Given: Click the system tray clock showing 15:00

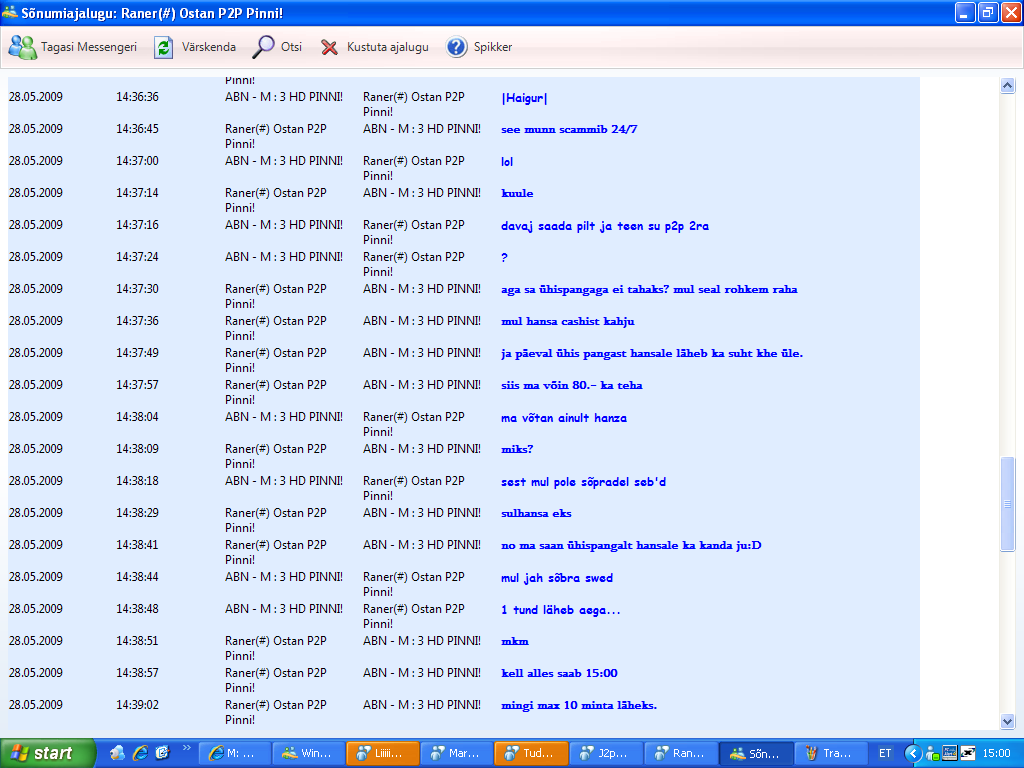Looking at the screenshot, I should point(995,753).
